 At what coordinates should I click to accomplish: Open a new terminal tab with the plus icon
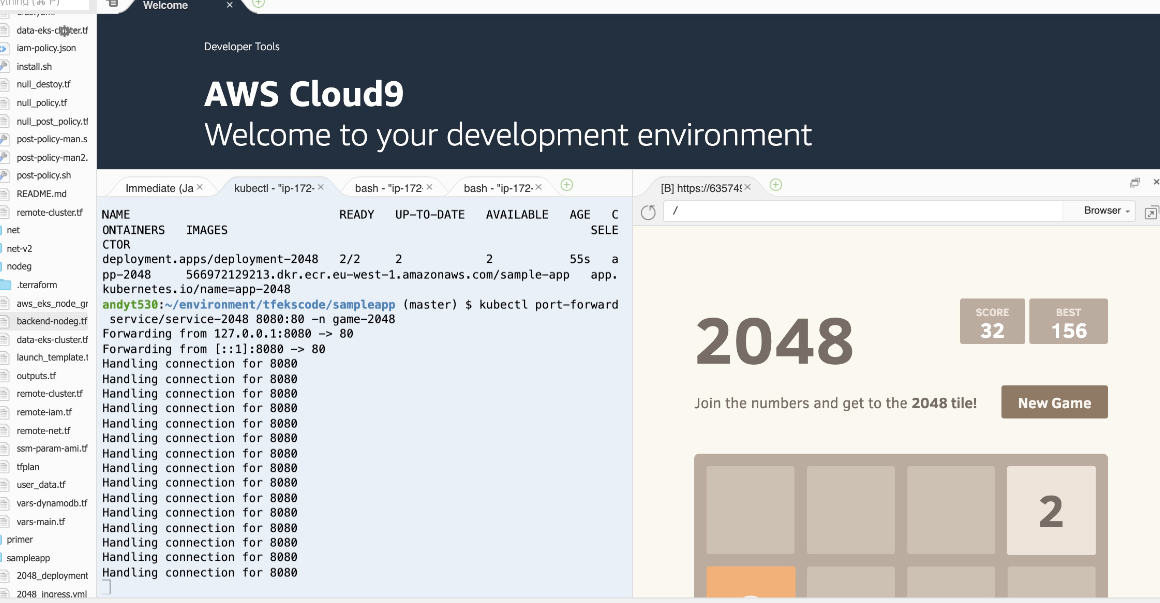pyautogui.click(x=567, y=184)
